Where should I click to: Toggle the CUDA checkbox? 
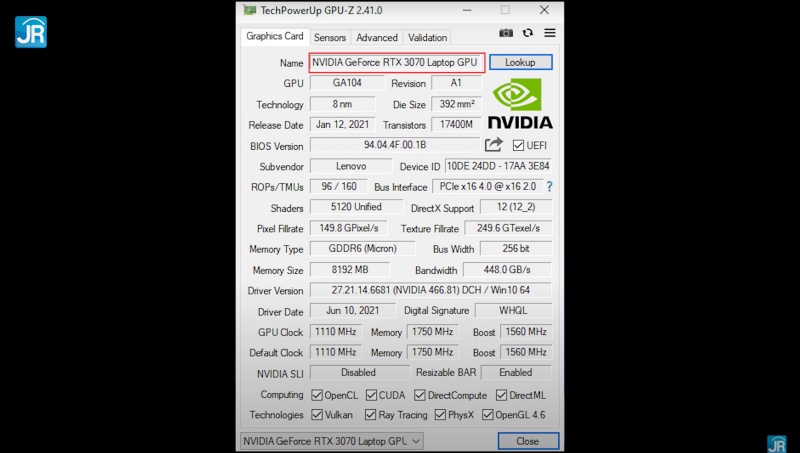pos(371,395)
